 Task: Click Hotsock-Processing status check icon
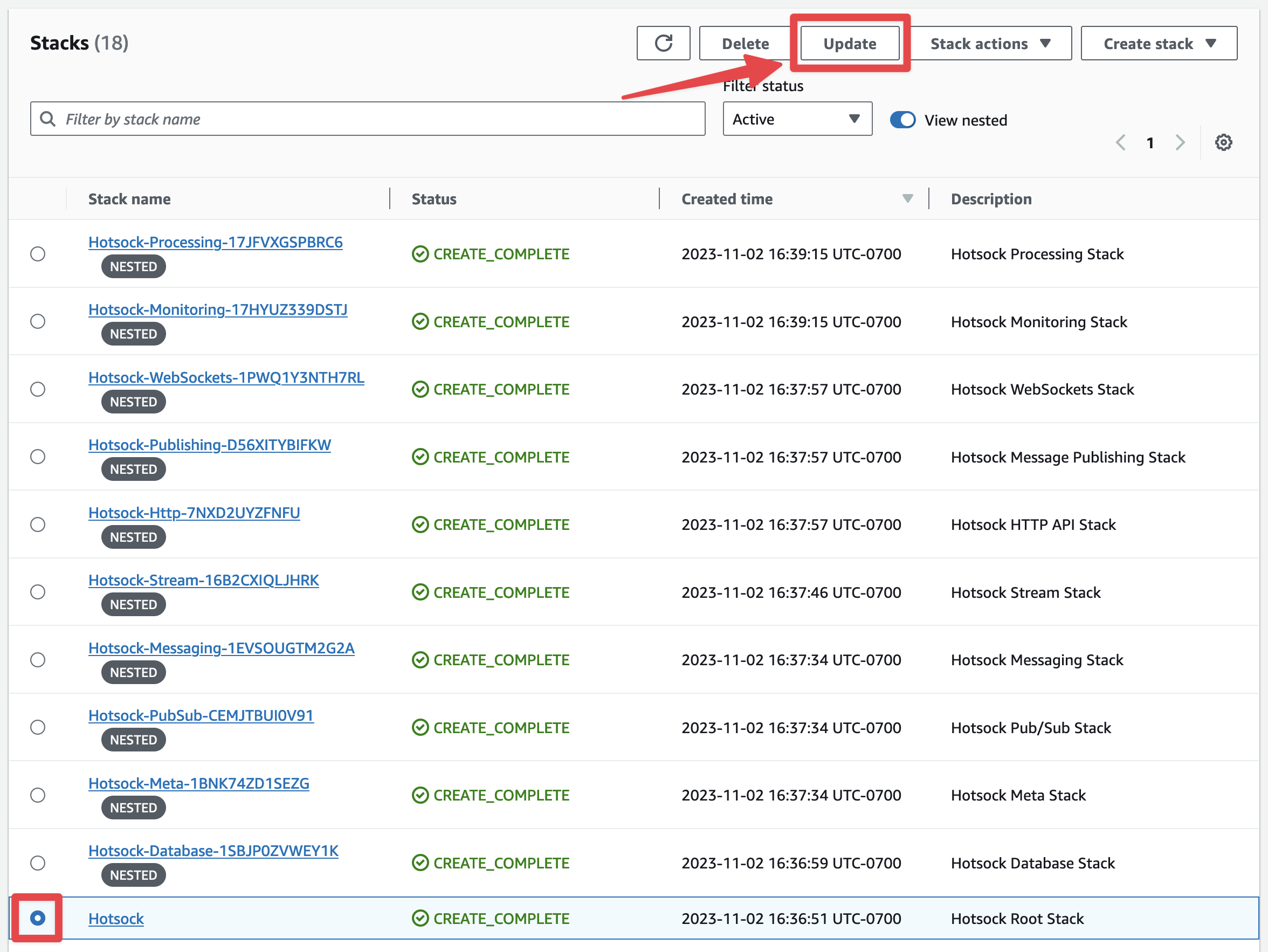[420, 253]
